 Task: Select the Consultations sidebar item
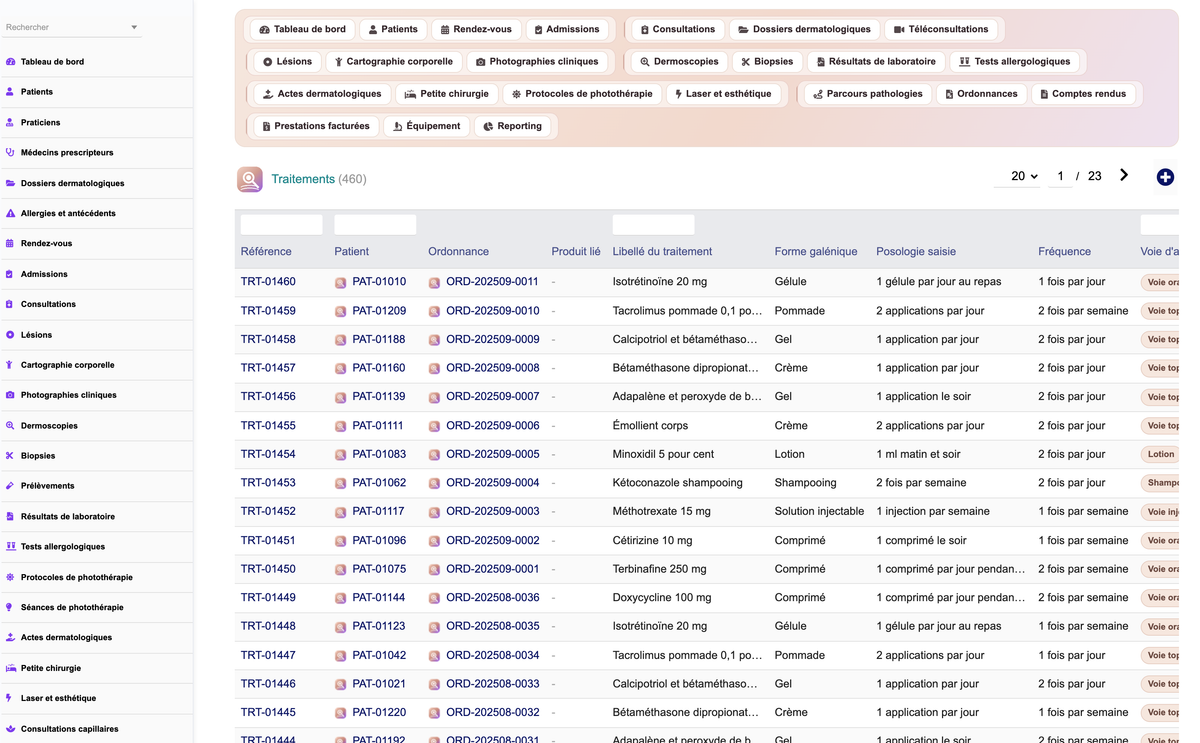pos(96,304)
